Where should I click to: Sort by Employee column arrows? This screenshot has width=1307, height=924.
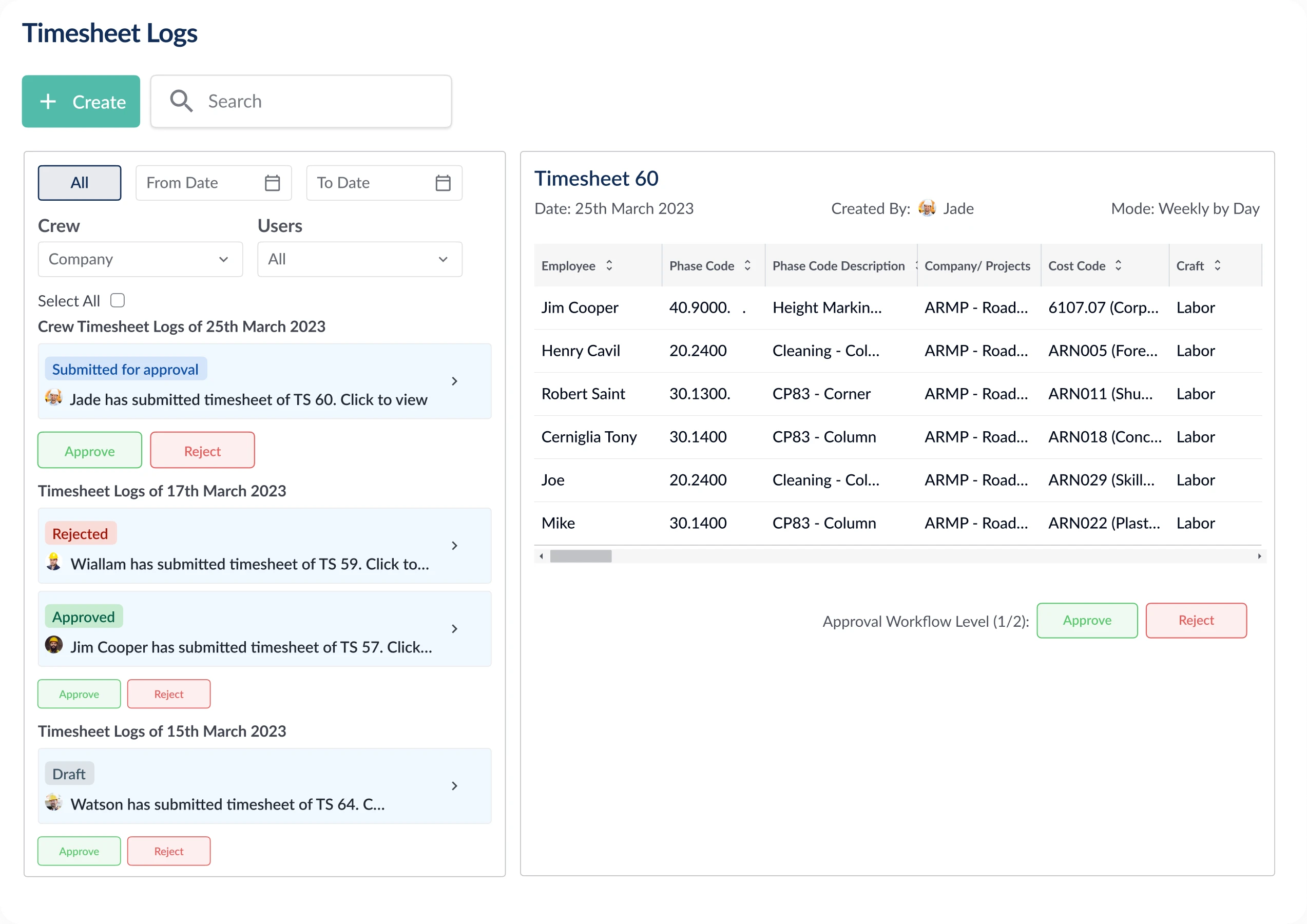[x=609, y=265]
